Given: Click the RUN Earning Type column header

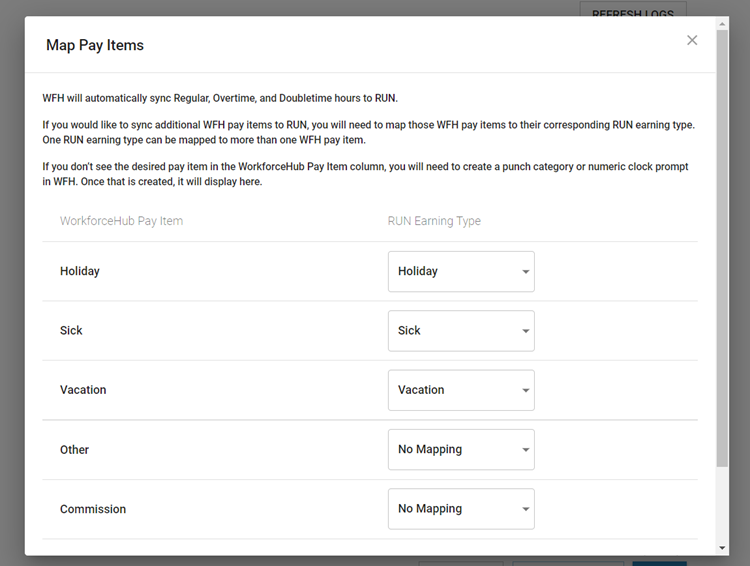Looking at the screenshot, I should [x=434, y=221].
